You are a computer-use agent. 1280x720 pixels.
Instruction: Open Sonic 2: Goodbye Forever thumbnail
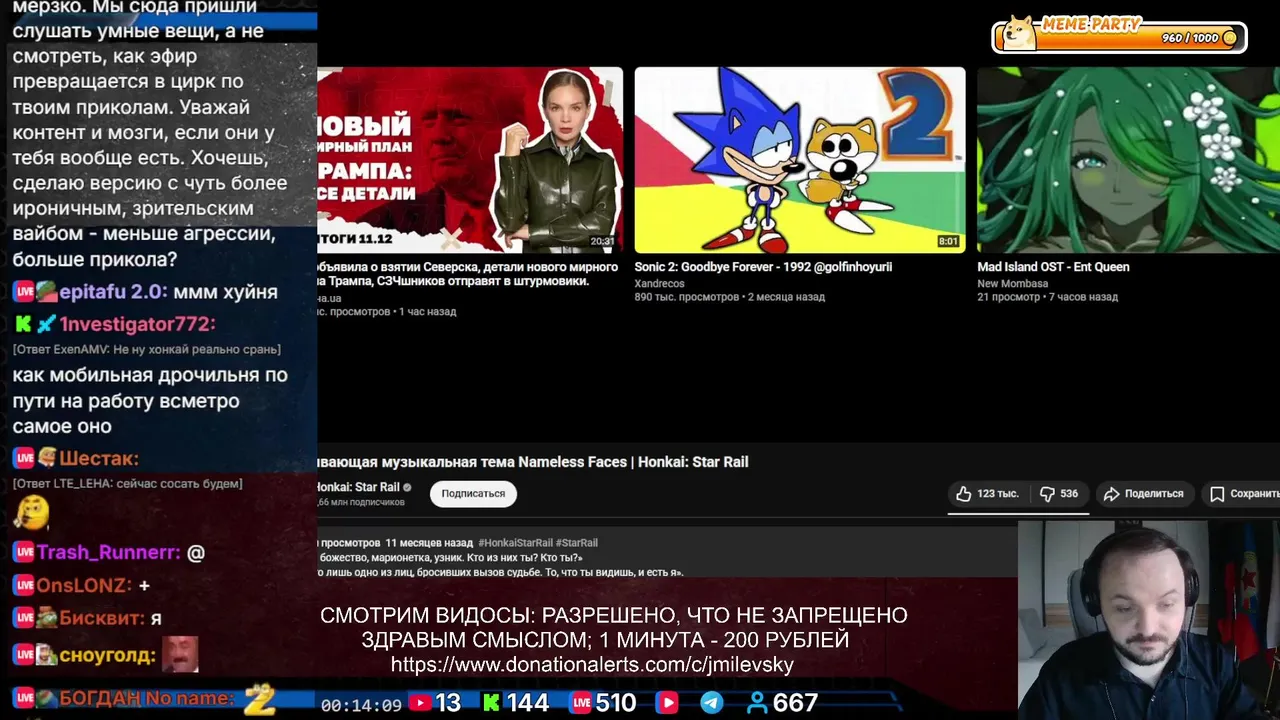coord(800,160)
